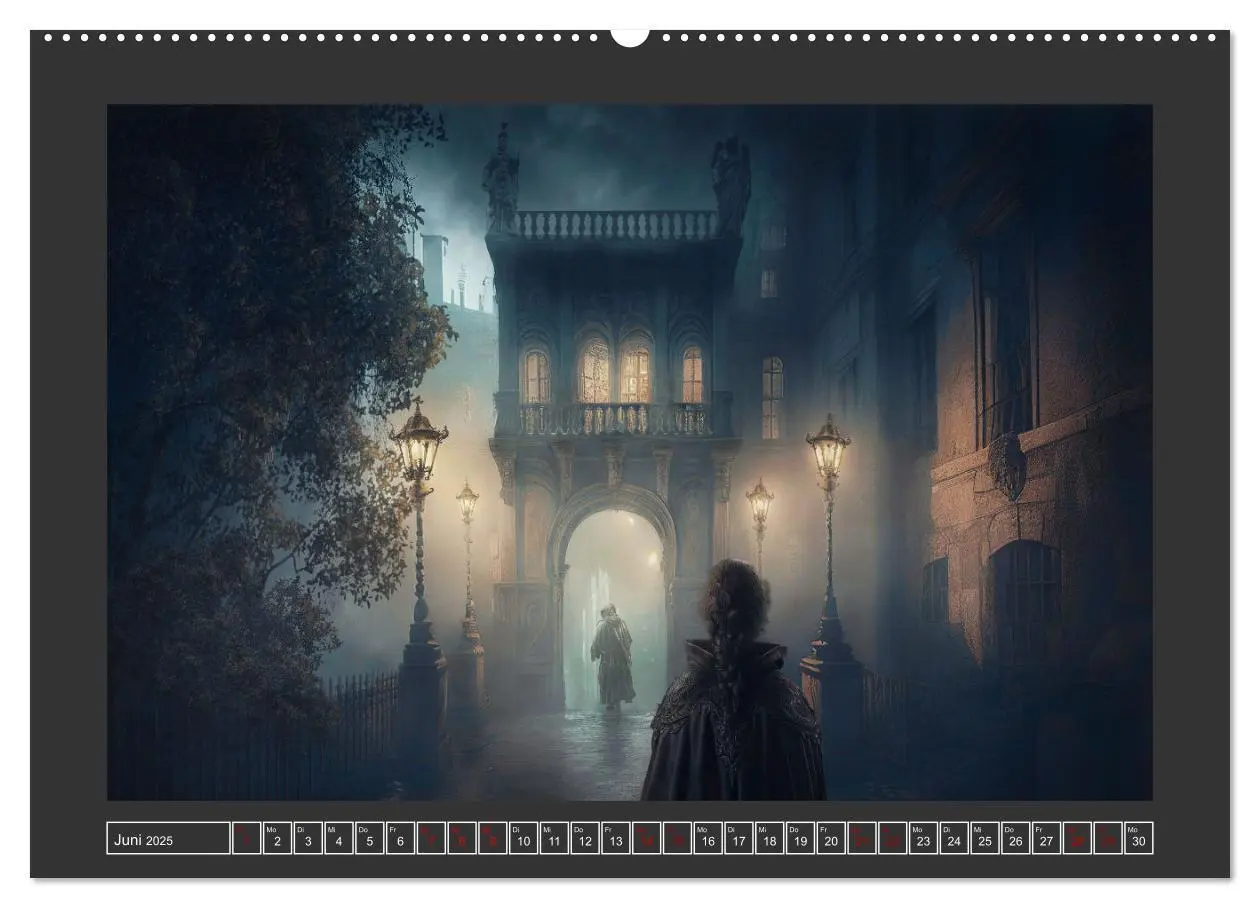Click the calendar hanging hole notch at top
1260x908 pixels.
pyautogui.click(x=630, y=37)
